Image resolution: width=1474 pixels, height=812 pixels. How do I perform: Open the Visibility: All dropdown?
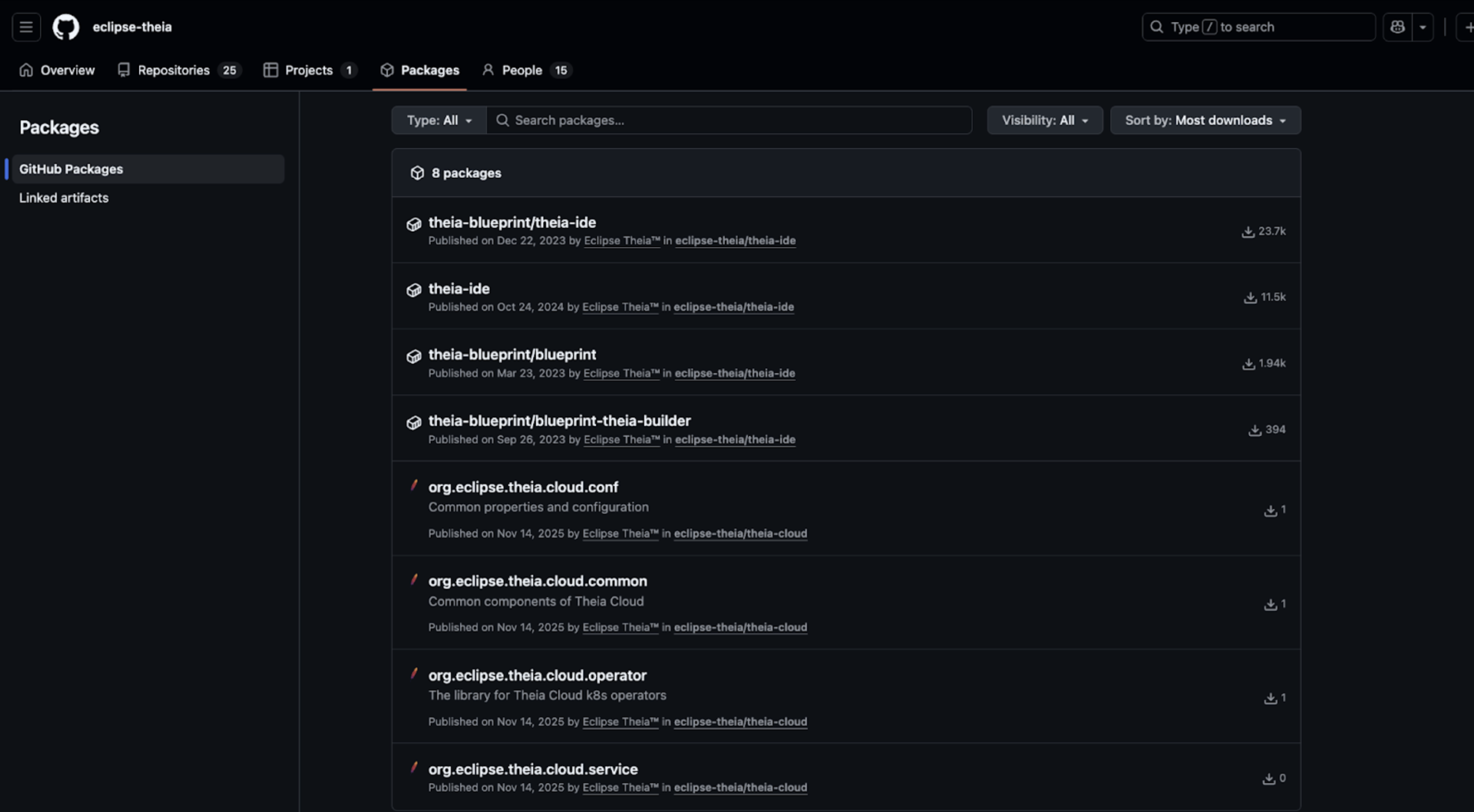[1044, 121]
